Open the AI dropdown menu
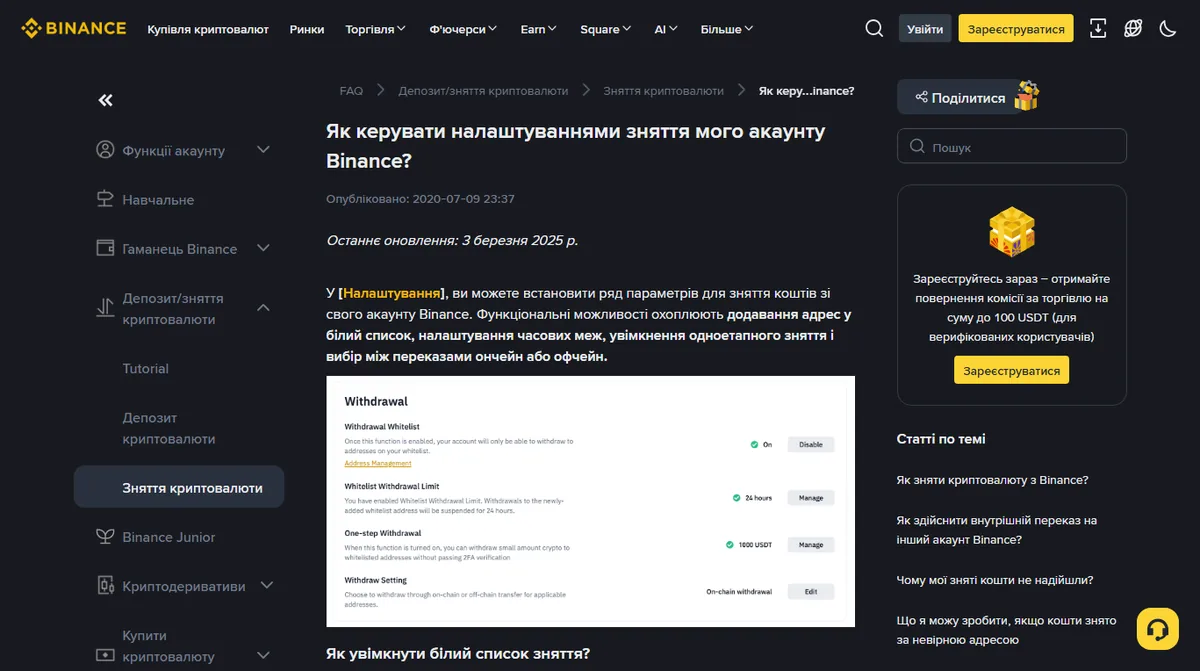The width and height of the screenshot is (1200, 671). pyautogui.click(x=667, y=29)
